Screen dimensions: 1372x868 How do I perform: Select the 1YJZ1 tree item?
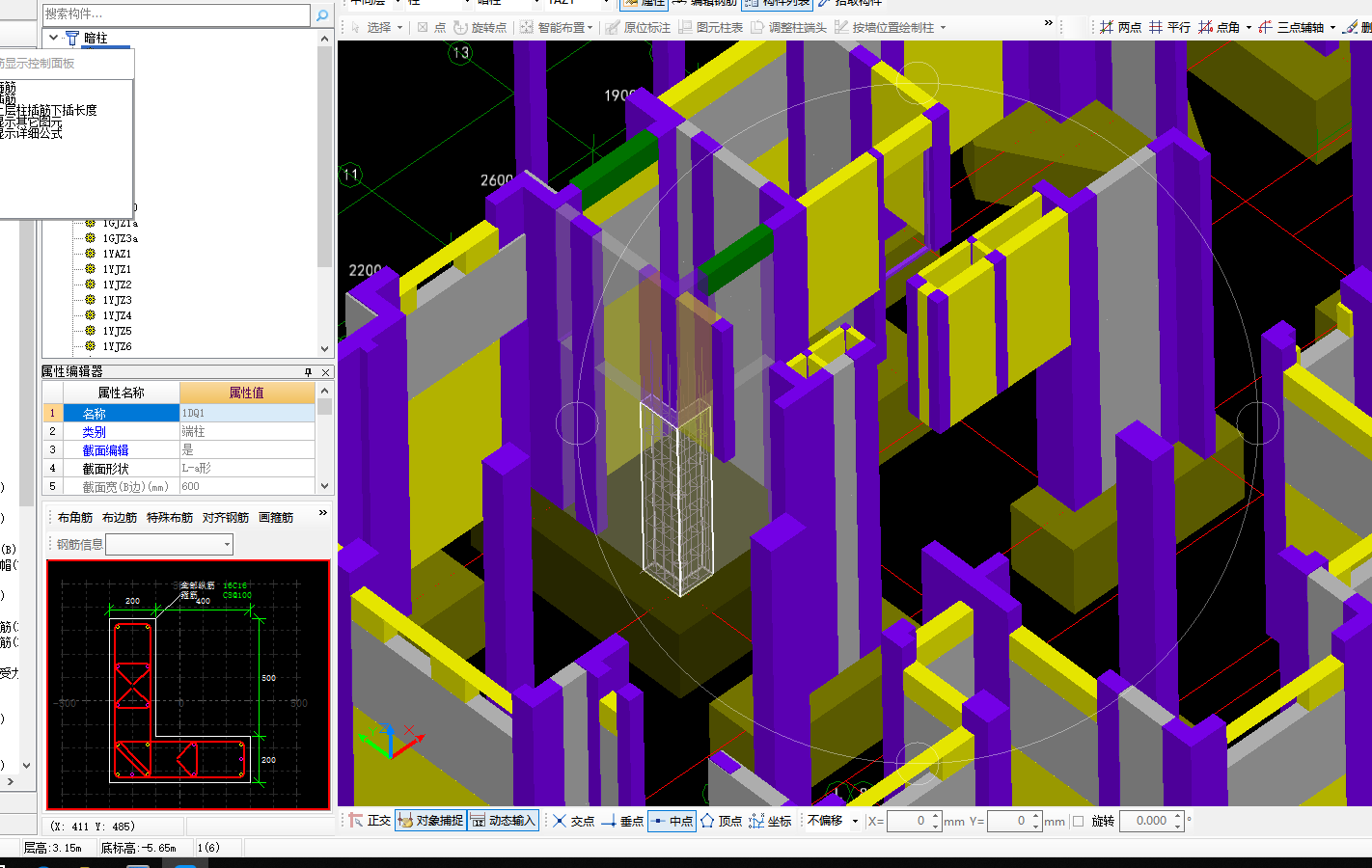pyautogui.click(x=117, y=269)
